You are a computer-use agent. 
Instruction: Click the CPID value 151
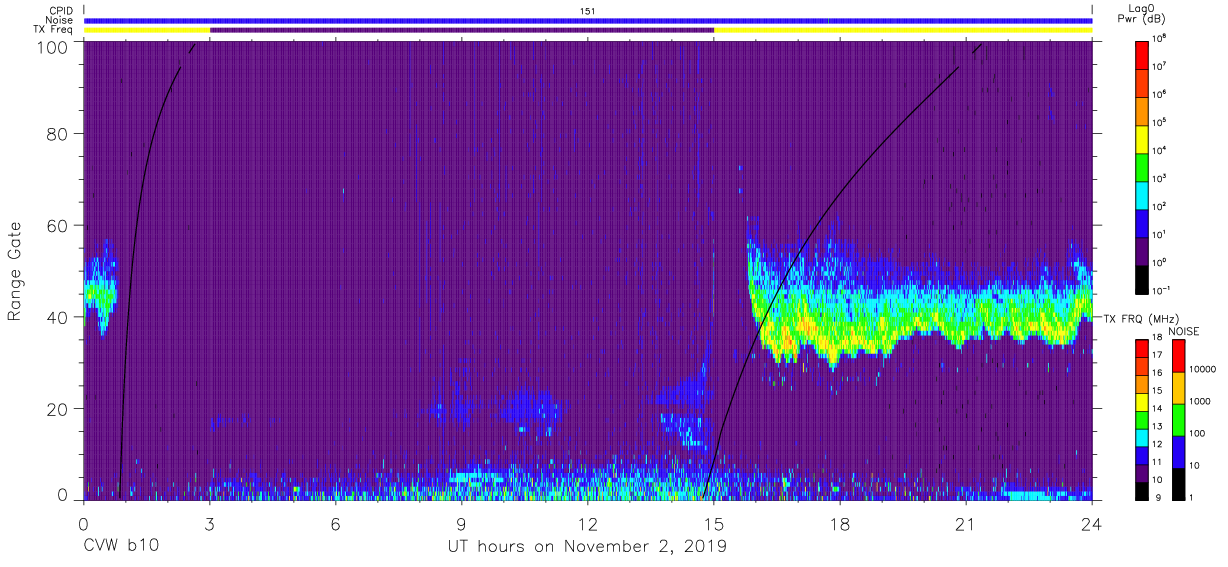click(588, 11)
